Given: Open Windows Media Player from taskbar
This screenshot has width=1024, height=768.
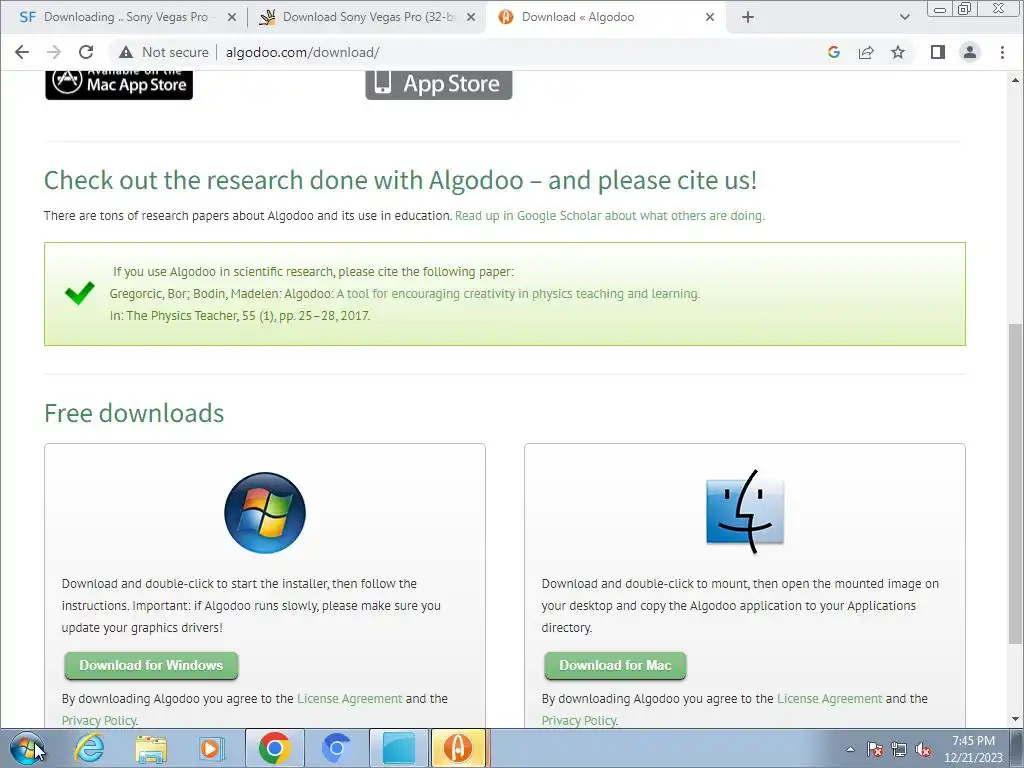Looking at the screenshot, I should (x=210, y=748).
